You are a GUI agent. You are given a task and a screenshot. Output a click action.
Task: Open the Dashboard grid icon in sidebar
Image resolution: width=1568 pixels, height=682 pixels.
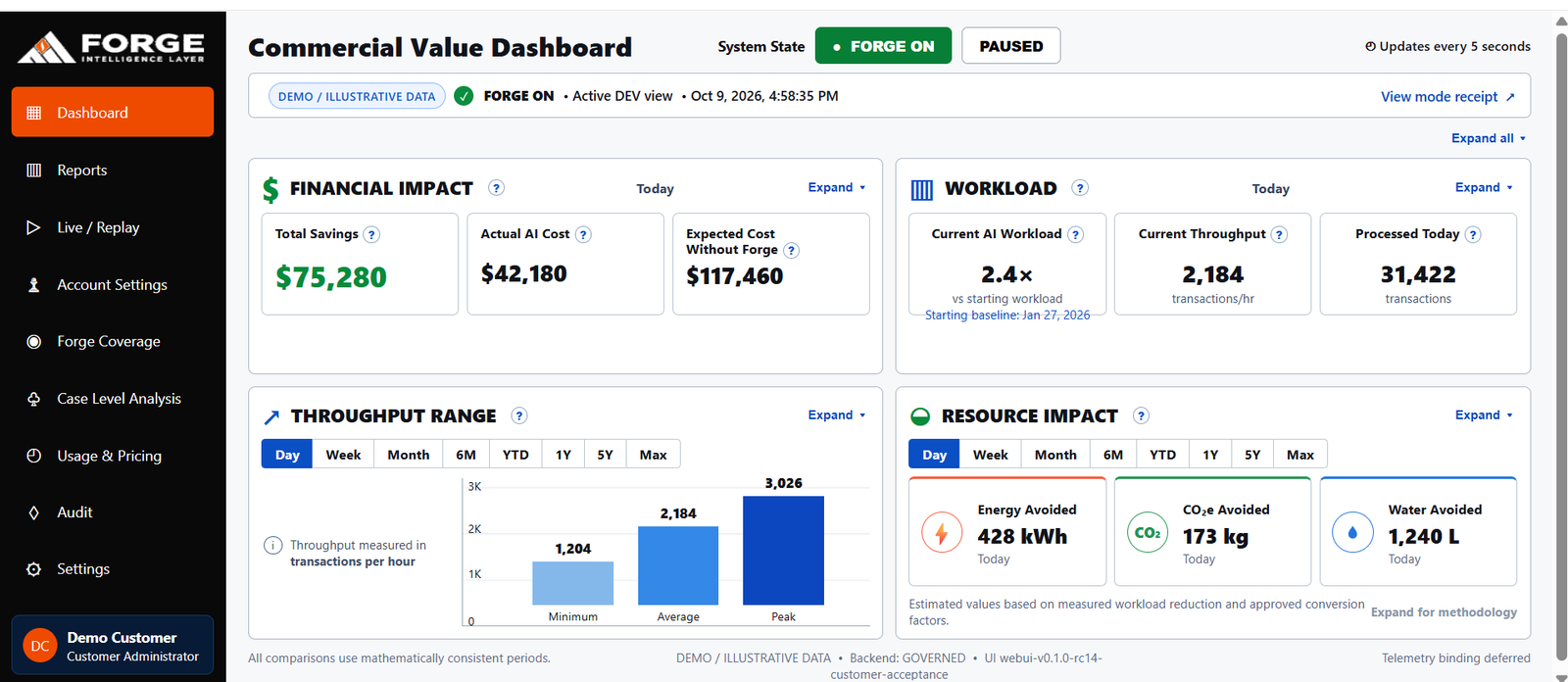pos(33,113)
